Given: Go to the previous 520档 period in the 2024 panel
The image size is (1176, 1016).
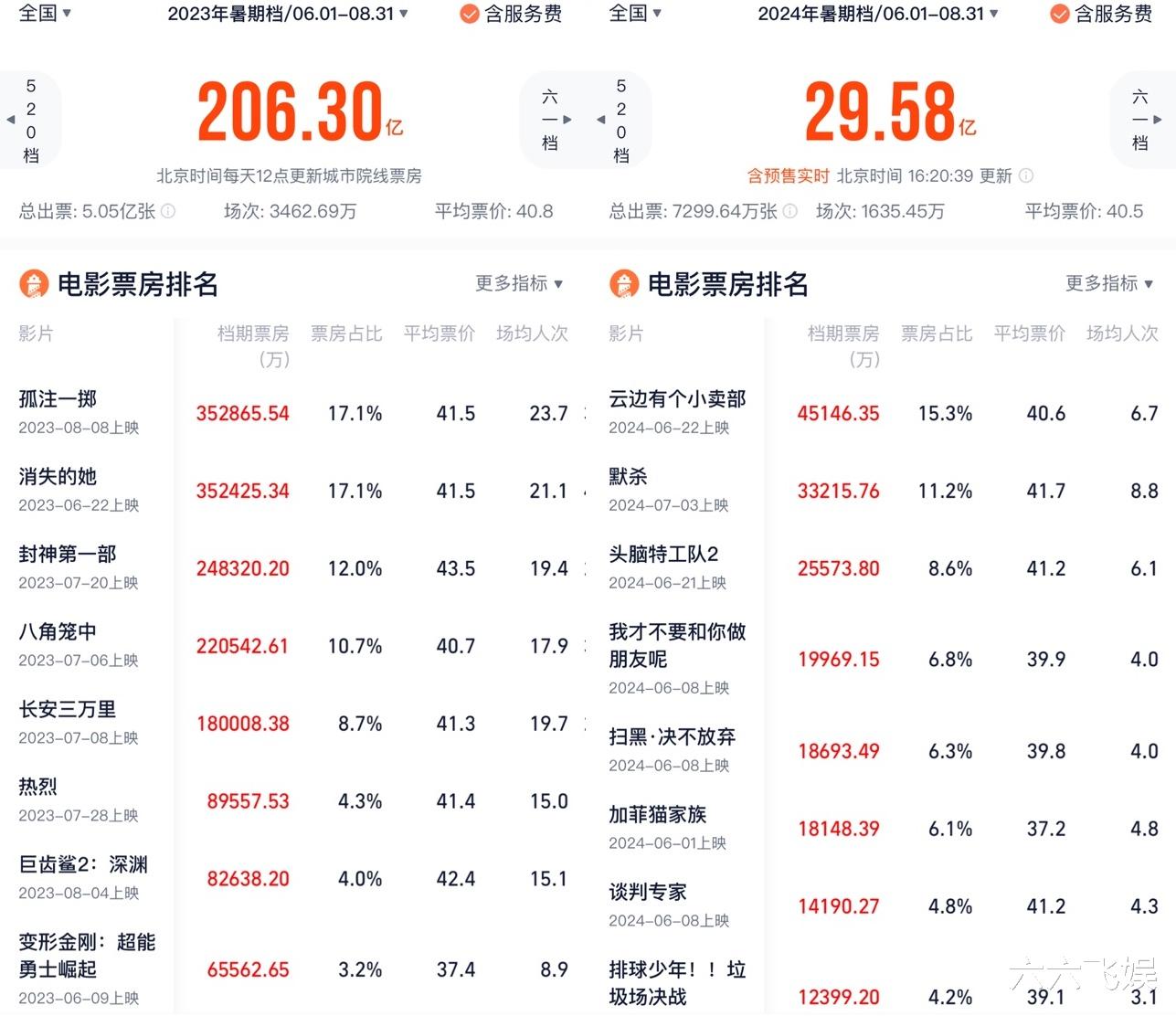Looking at the screenshot, I should click(620, 120).
